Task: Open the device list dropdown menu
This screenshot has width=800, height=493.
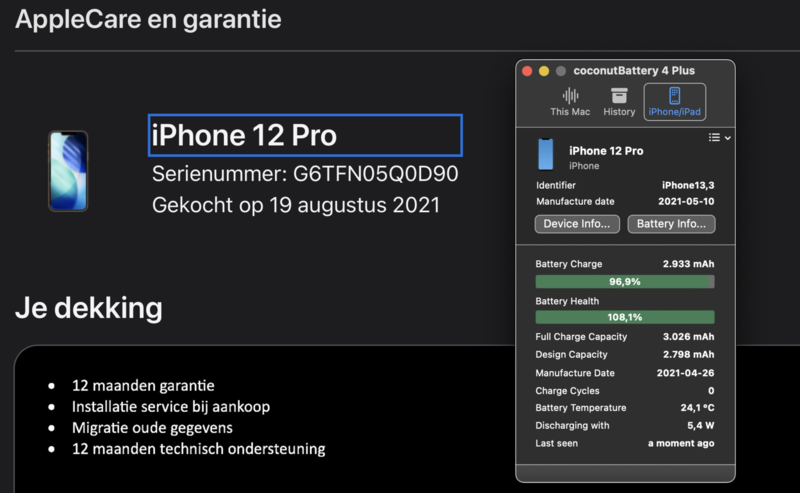Action: pos(719,137)
